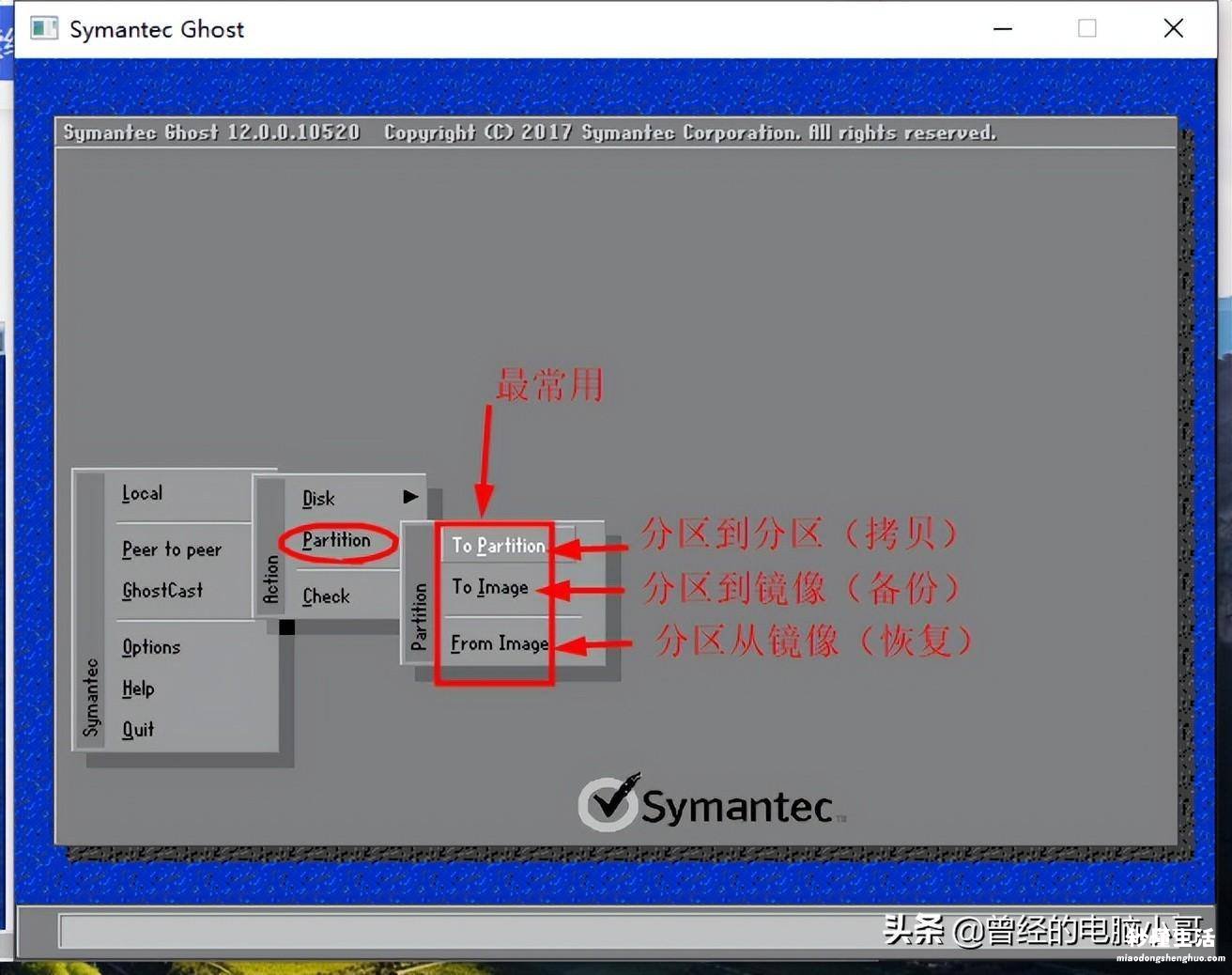This screenshot has height=975, width=1232.
Task: Select To Partition copy option
Action: tap(499, 546)
